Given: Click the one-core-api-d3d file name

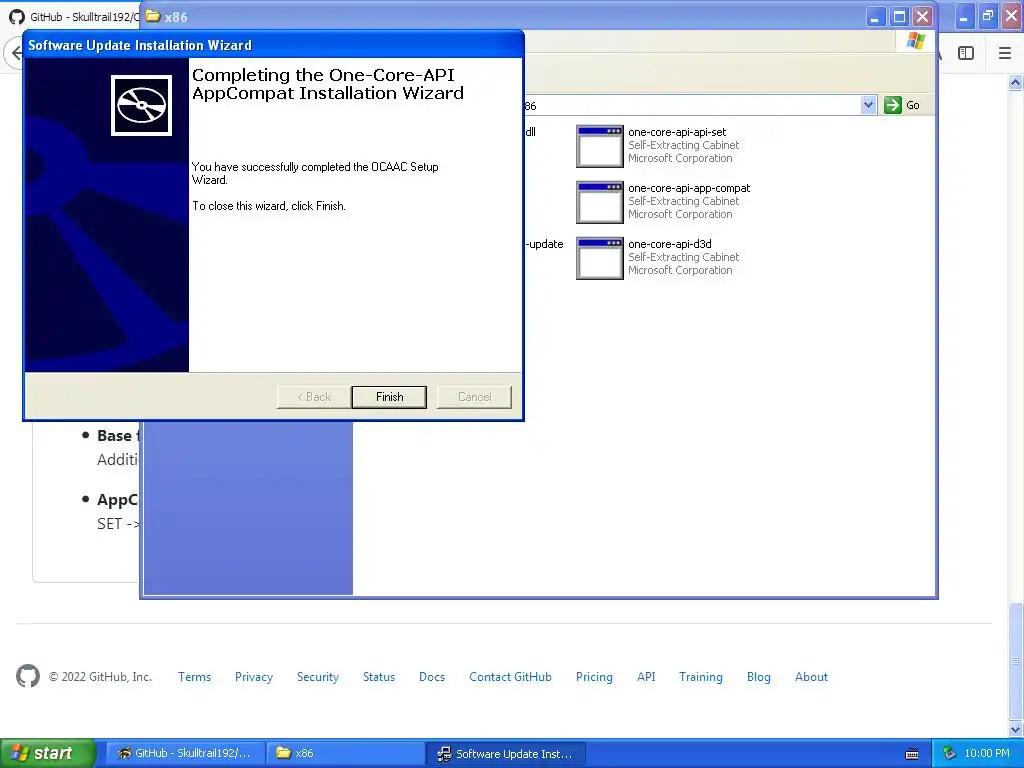Looking at the screenshot, I should pyautogui.click(x=670, y=244).
